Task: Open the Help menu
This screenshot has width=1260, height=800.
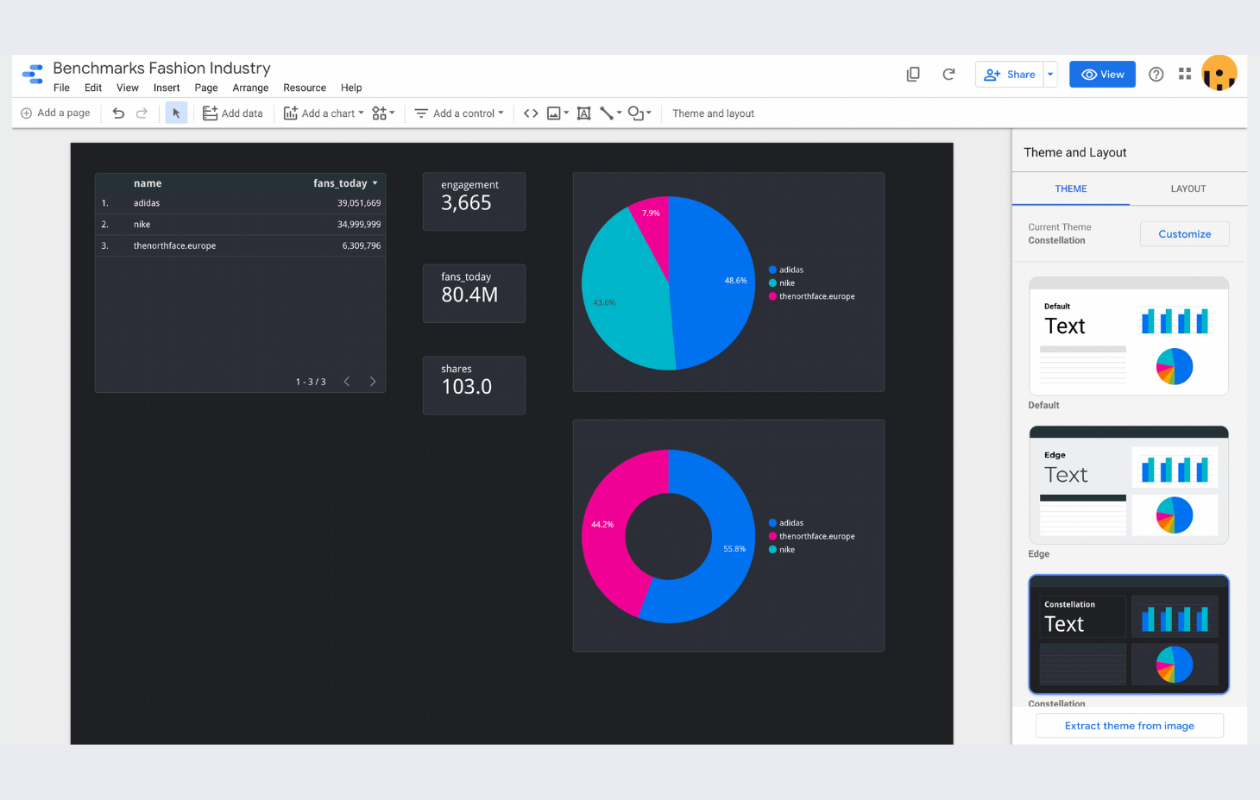Action: pos(351,88)
